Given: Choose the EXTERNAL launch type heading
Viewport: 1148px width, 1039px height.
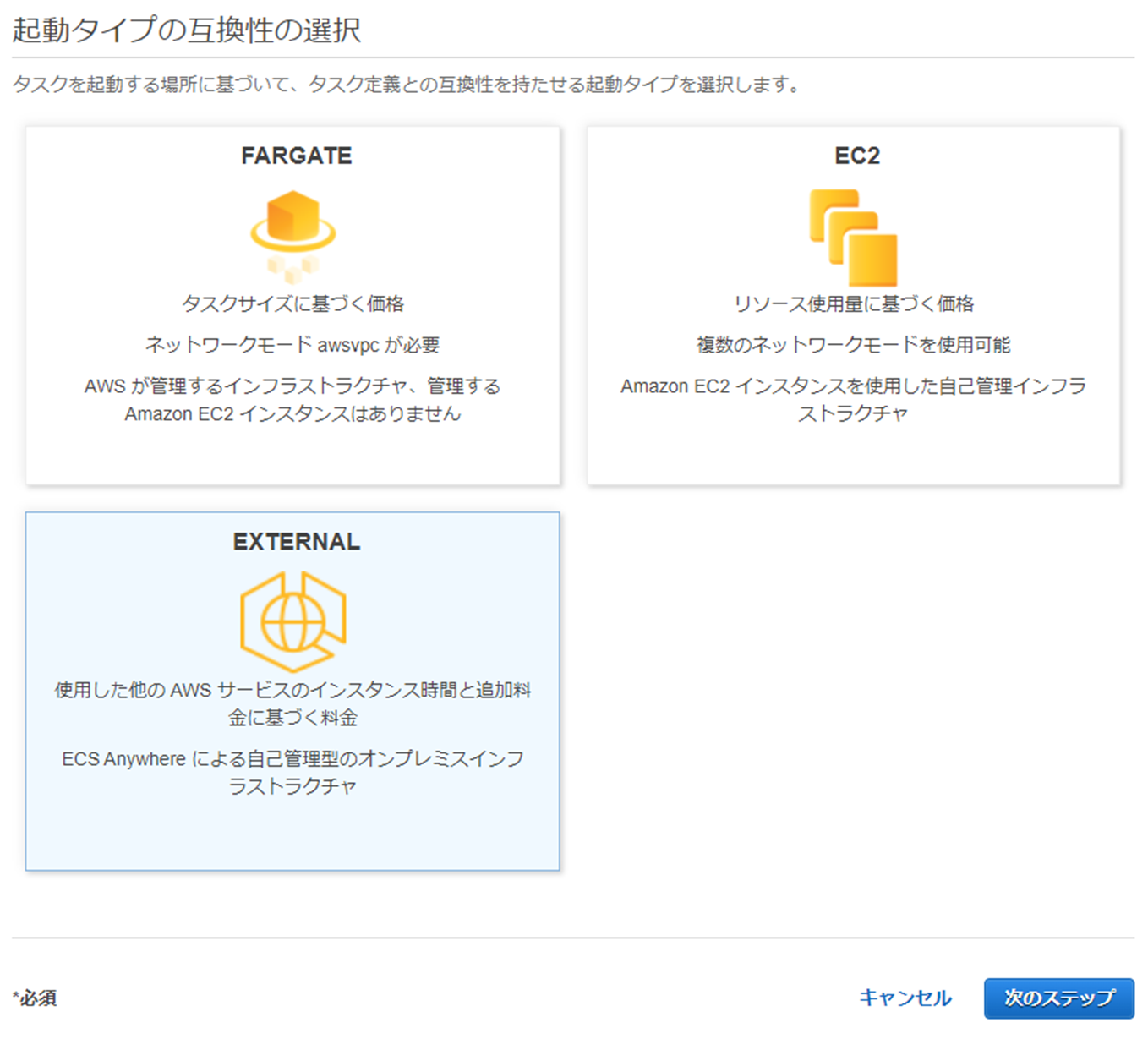Looking at the screenshot, I should tap(297, 542).
